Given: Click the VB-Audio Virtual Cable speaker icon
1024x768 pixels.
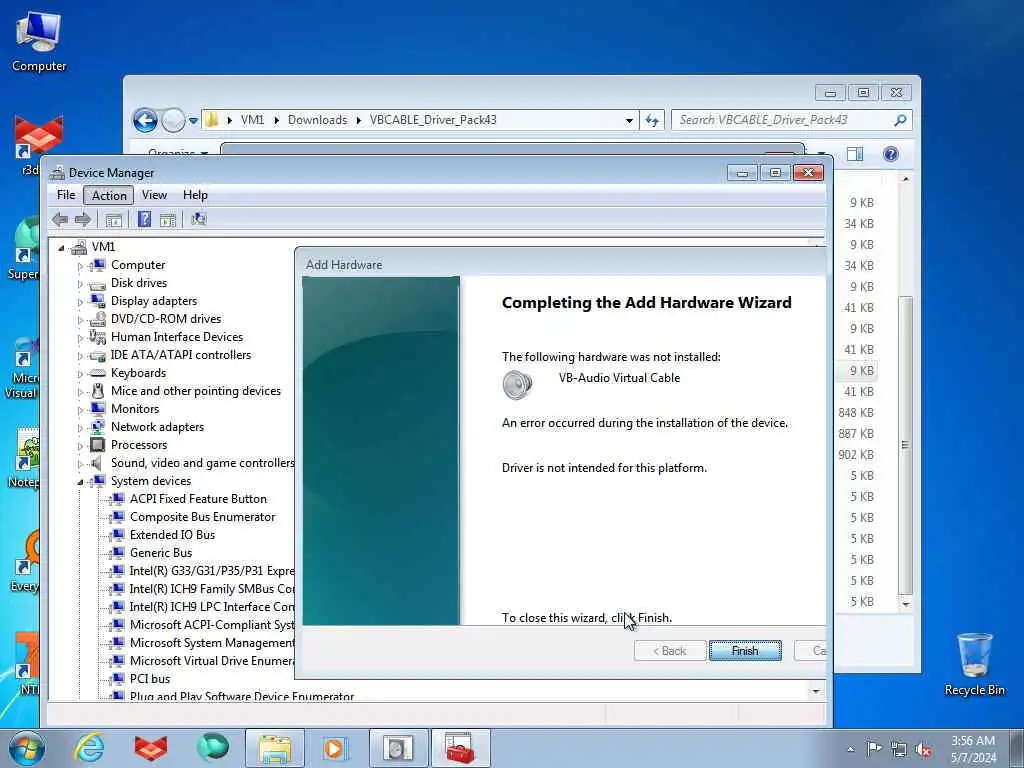Looking at the screenshot, I should pyautogui.click(x=517, y=384).
